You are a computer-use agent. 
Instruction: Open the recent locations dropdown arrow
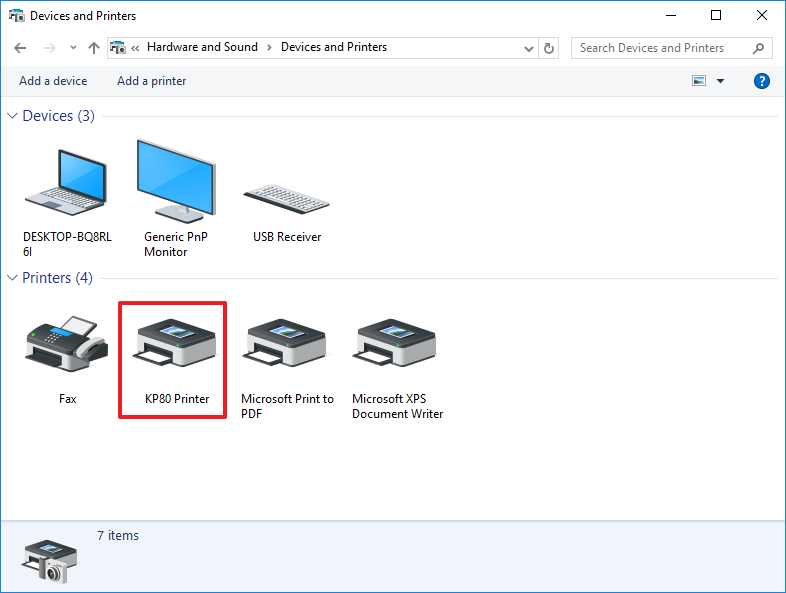point(73,48)
